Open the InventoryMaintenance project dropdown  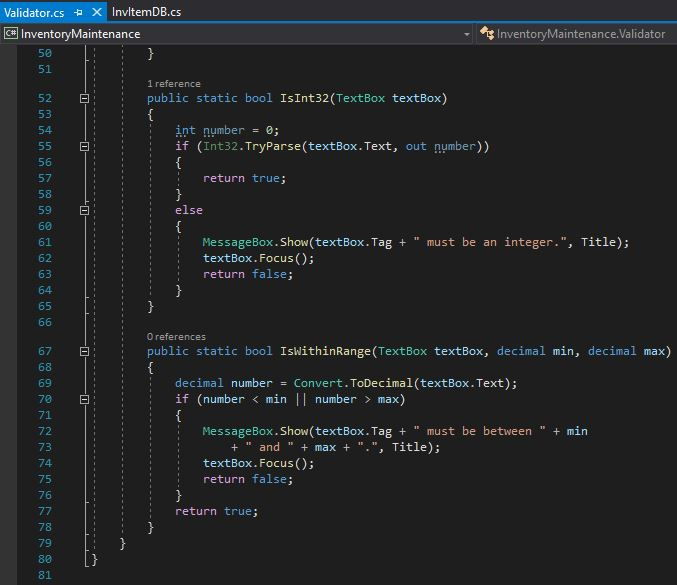coord(237,34)
